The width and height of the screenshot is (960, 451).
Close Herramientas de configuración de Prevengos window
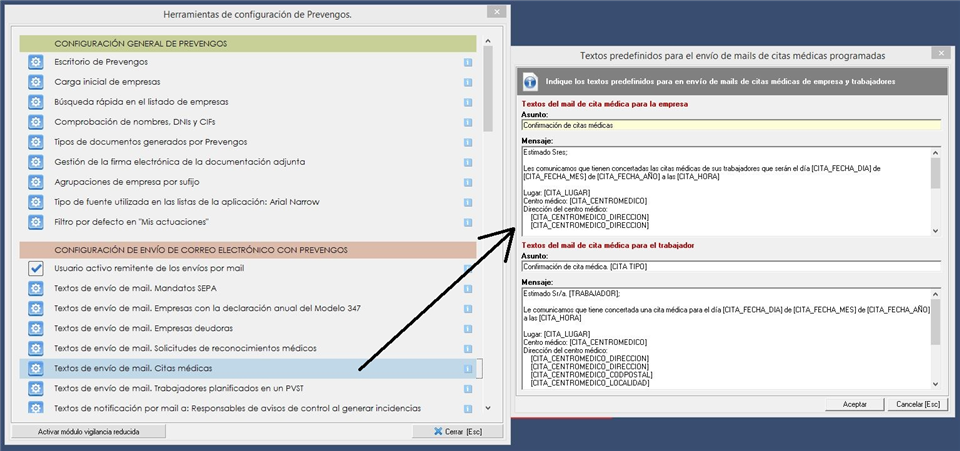pyautogui.click(x=497, y=12)
